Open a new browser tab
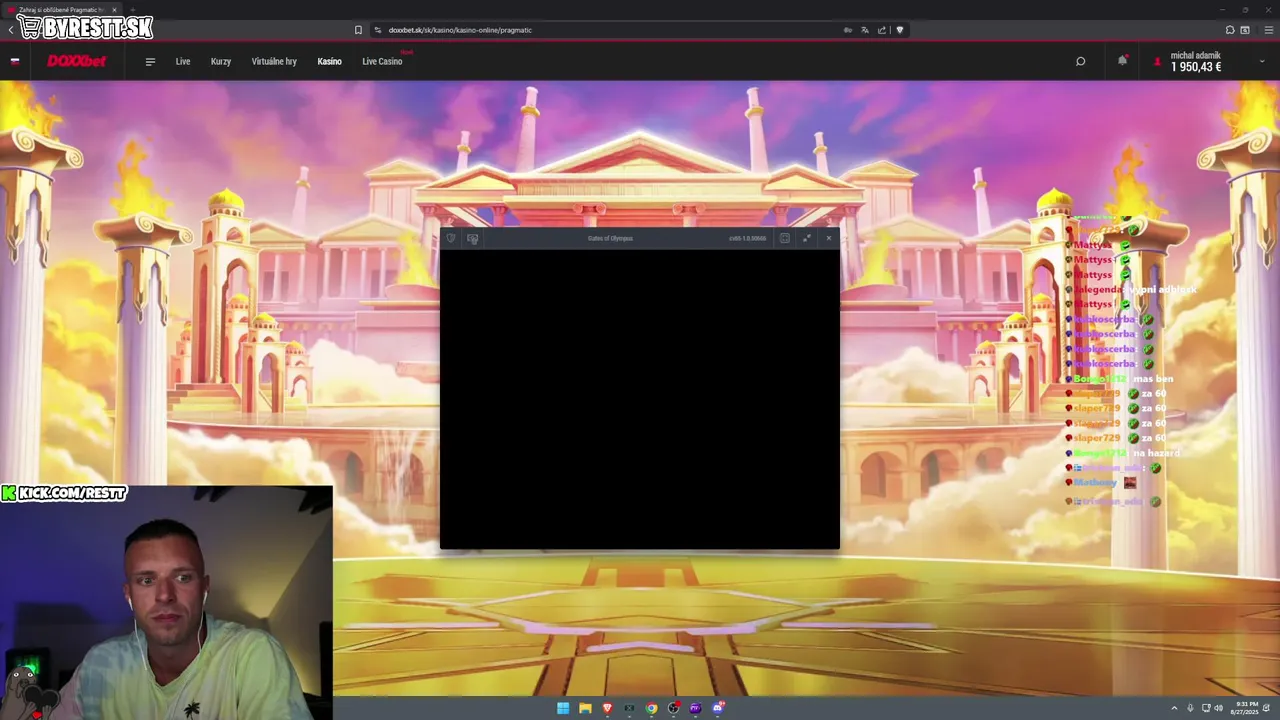The image size is (1280, 720). (133, 10)
